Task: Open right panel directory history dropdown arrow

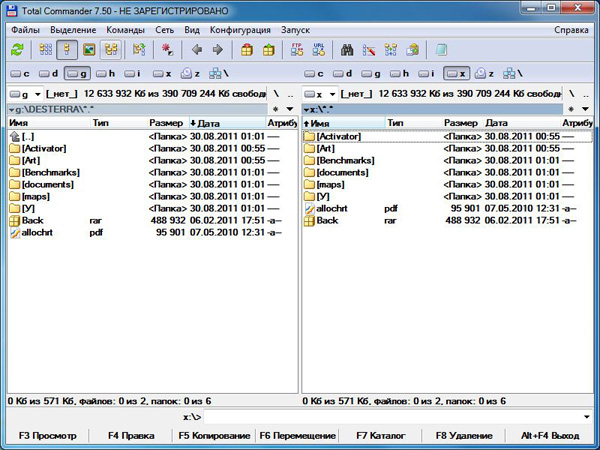Action: tap(585, 109)
